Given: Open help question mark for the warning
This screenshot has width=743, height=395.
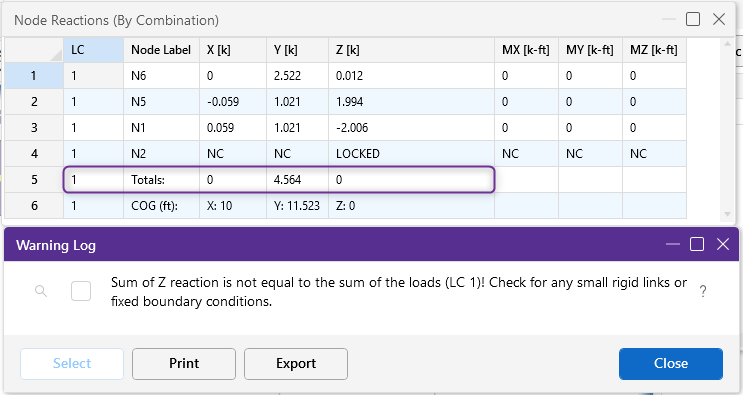Looking at the screenshot, I should tap(703, 291).
